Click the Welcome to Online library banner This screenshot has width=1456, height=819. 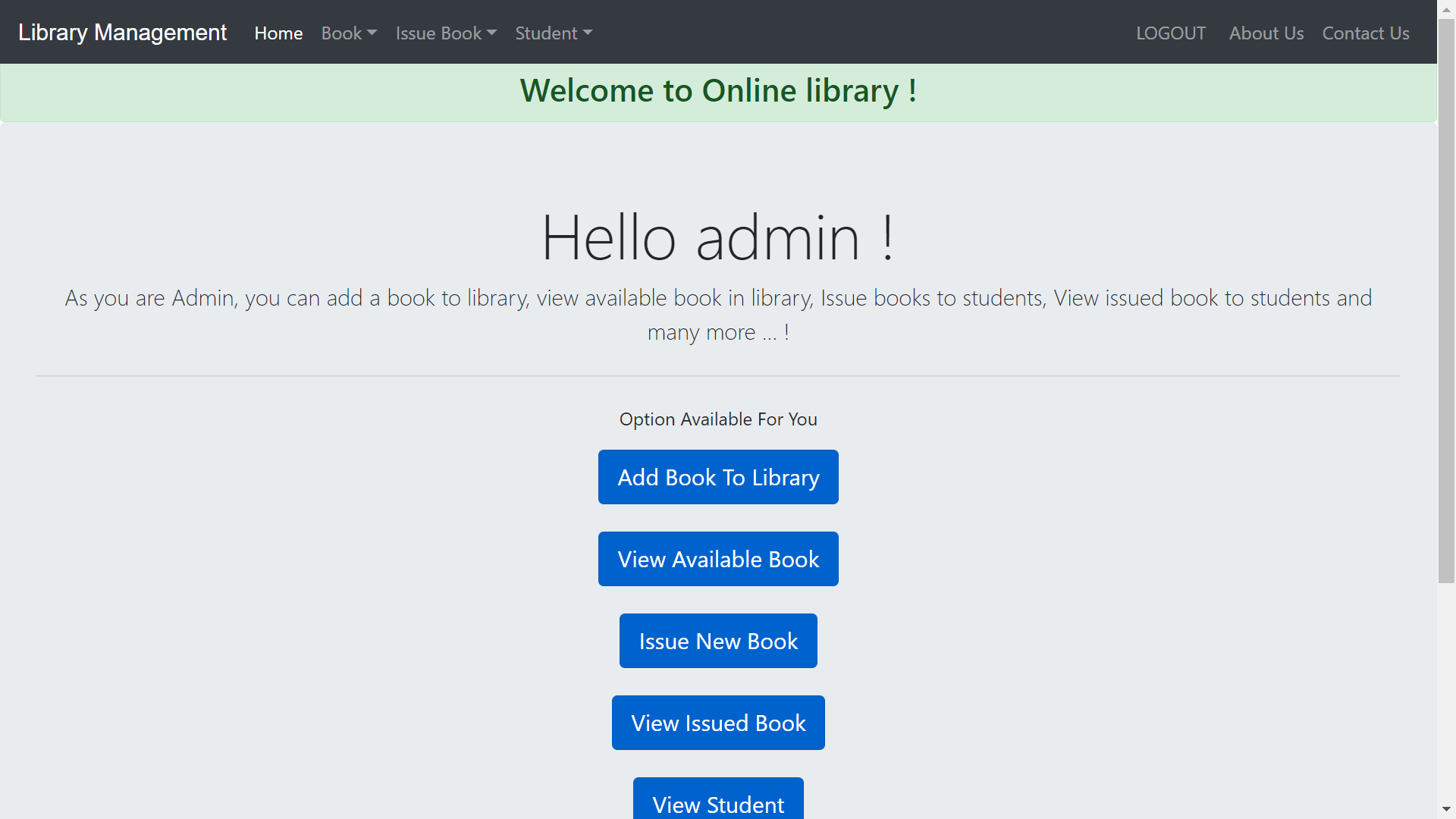[x=717, y=91]
